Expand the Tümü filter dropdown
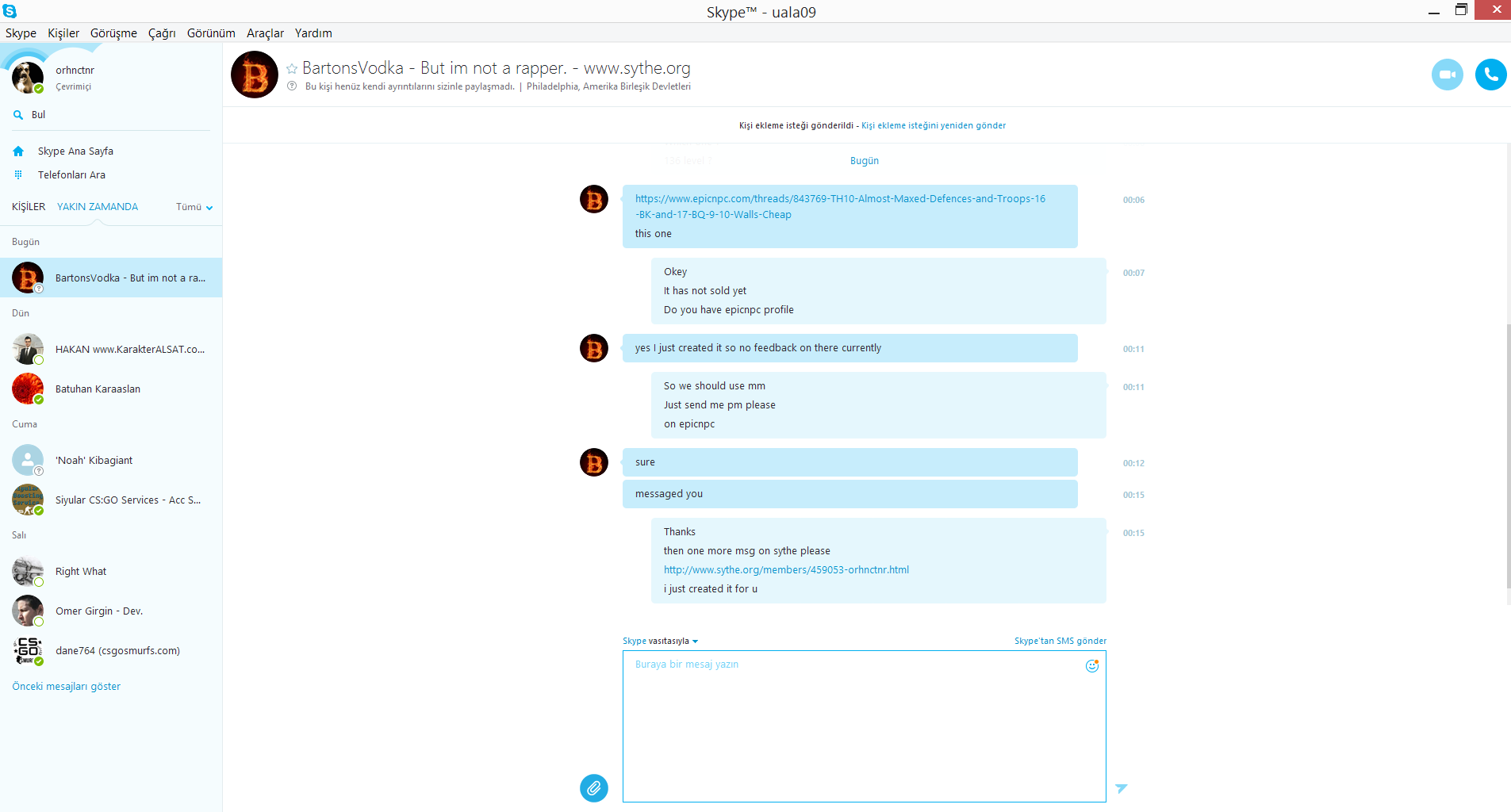The width and height of the screenshot is (1511, 812). [194, 207]
